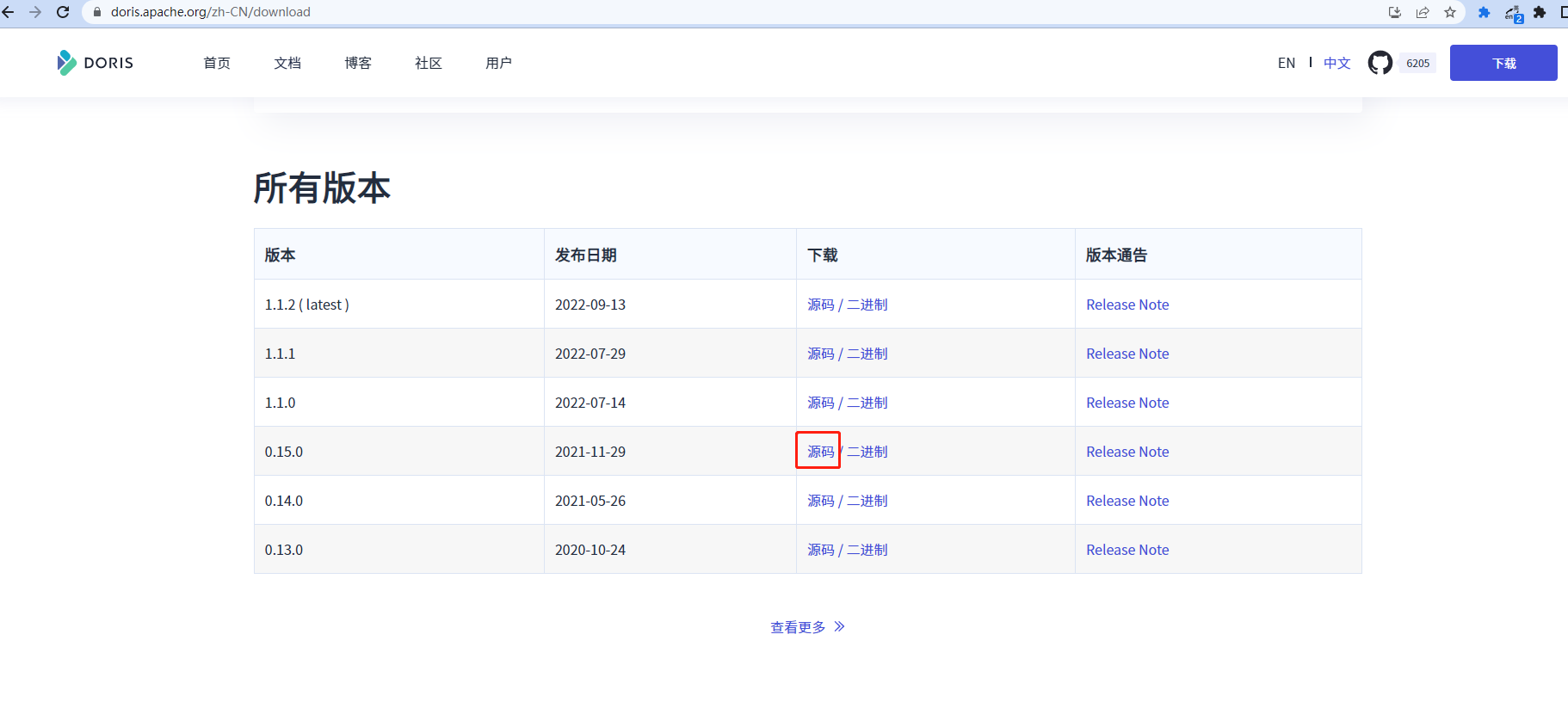Image resolution: width=1568 pixels, height=702 pixels.
Task: Switch language to 中文
Action: [1337, 63]
